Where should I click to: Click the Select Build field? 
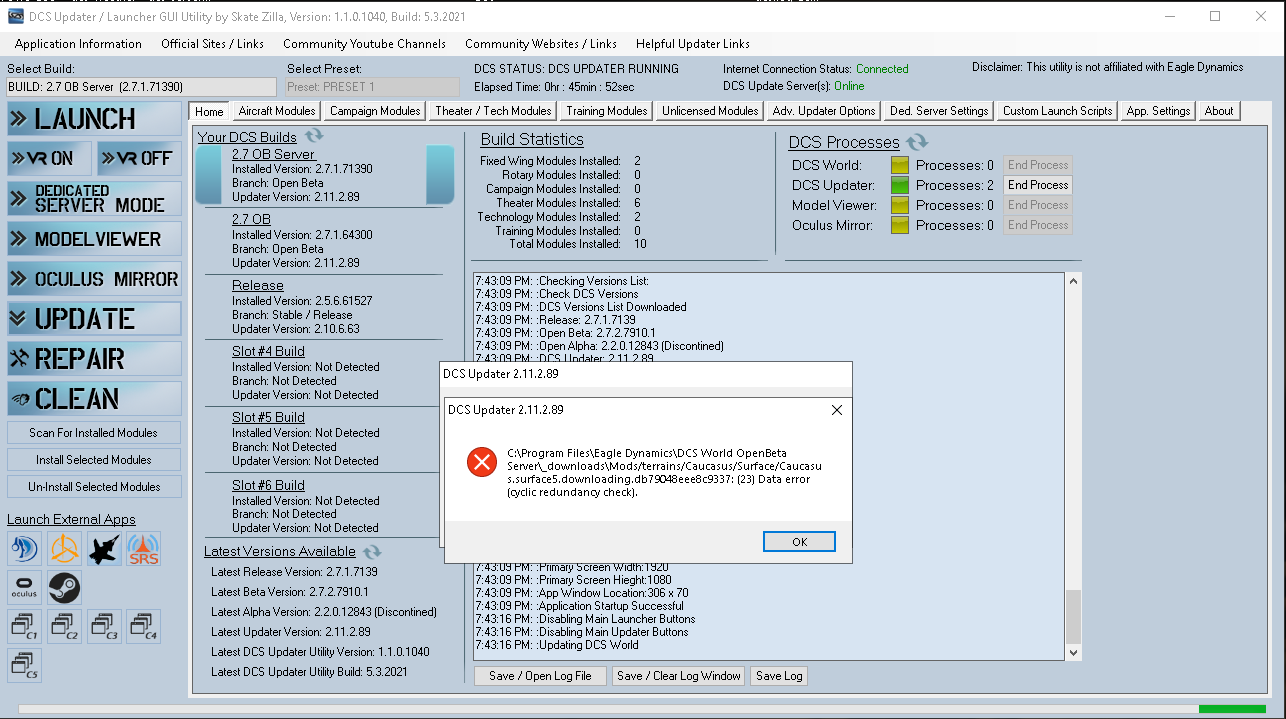click(x=141, y=87)
